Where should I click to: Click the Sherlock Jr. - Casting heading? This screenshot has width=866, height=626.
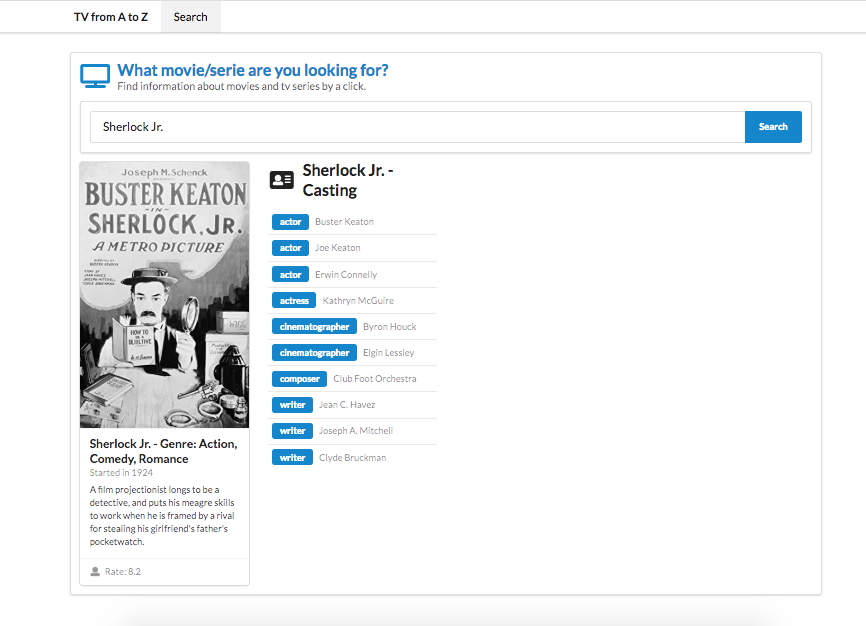(x=348, y=180)
